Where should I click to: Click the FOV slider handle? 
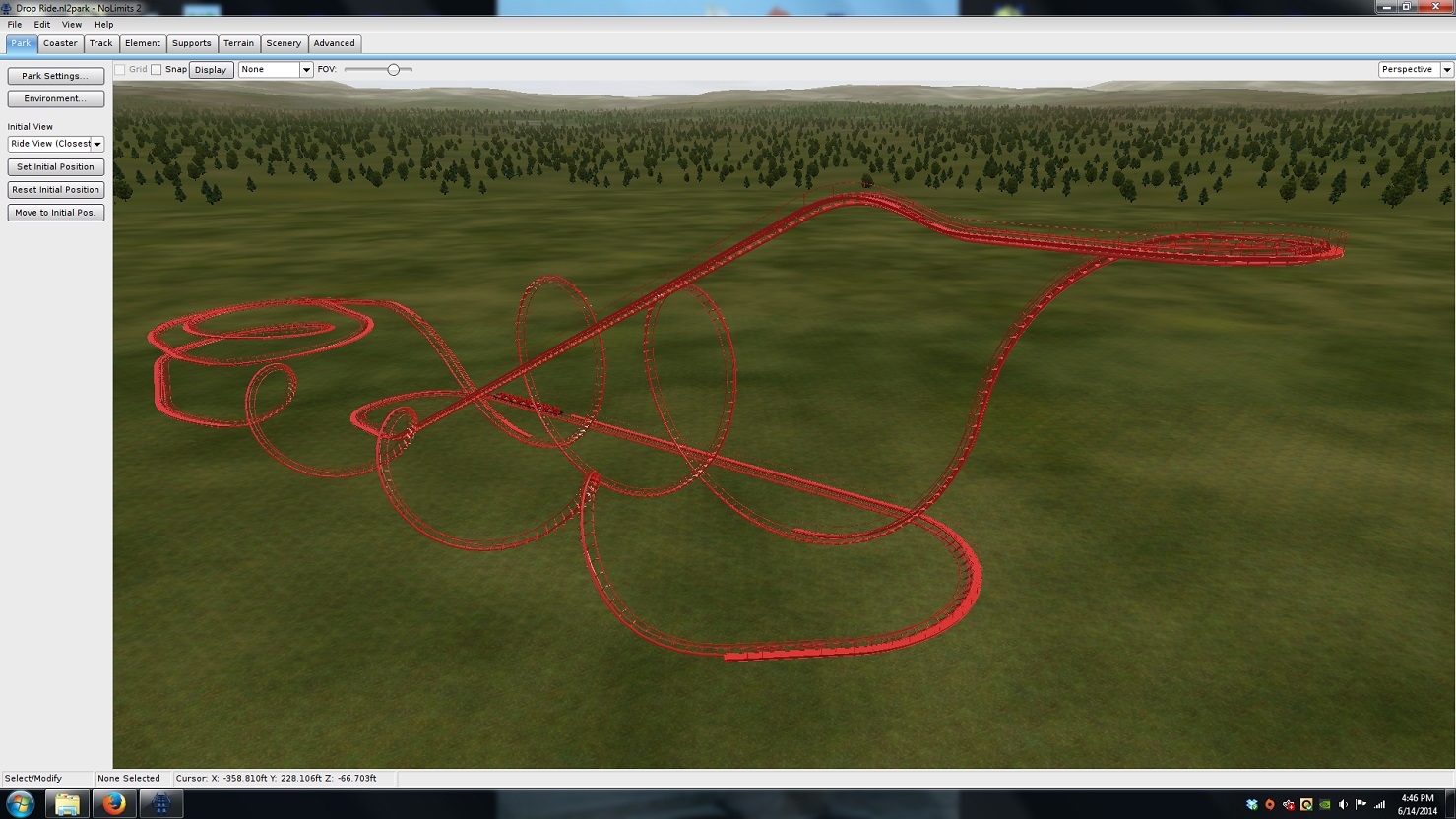(394, 70)
